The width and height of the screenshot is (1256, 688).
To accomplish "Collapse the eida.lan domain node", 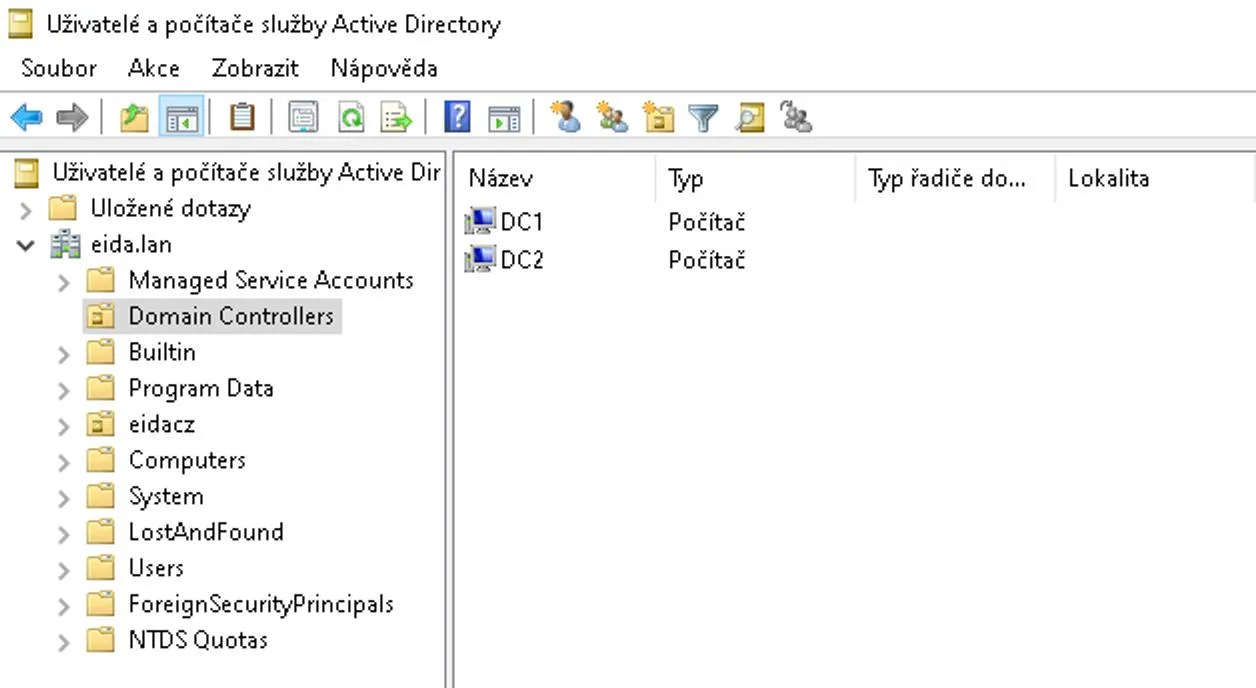I will coord(27,245).
